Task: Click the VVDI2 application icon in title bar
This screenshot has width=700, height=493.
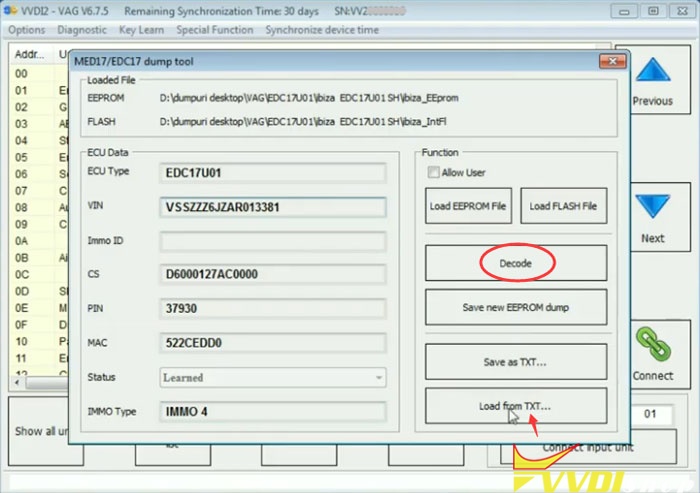Action: 10,11
